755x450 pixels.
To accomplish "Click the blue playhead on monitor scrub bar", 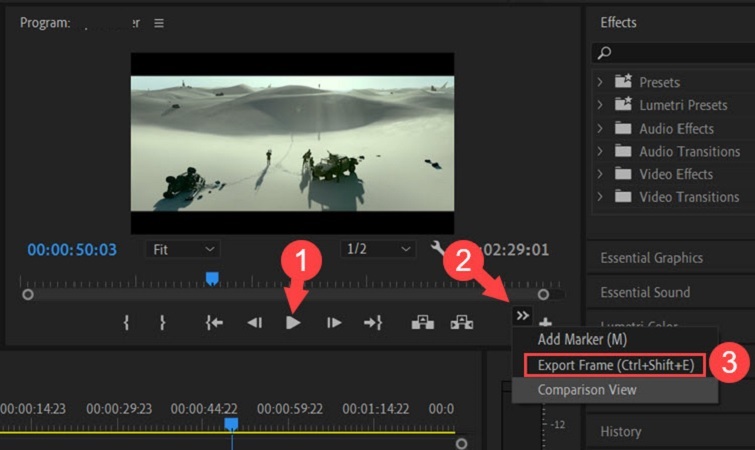I will click(211, 279).
